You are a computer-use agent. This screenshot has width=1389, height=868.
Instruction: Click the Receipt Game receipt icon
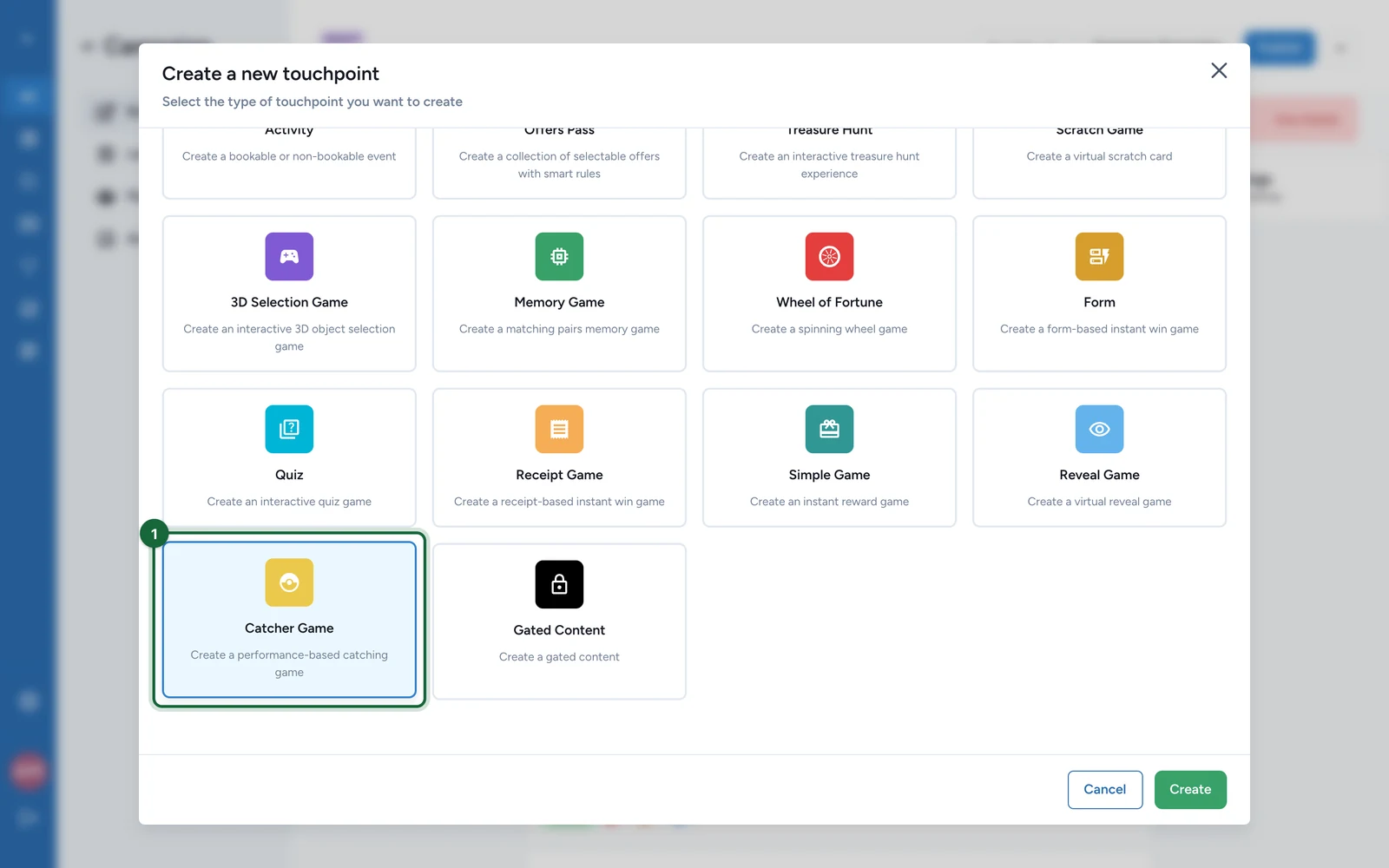(559, 429)
